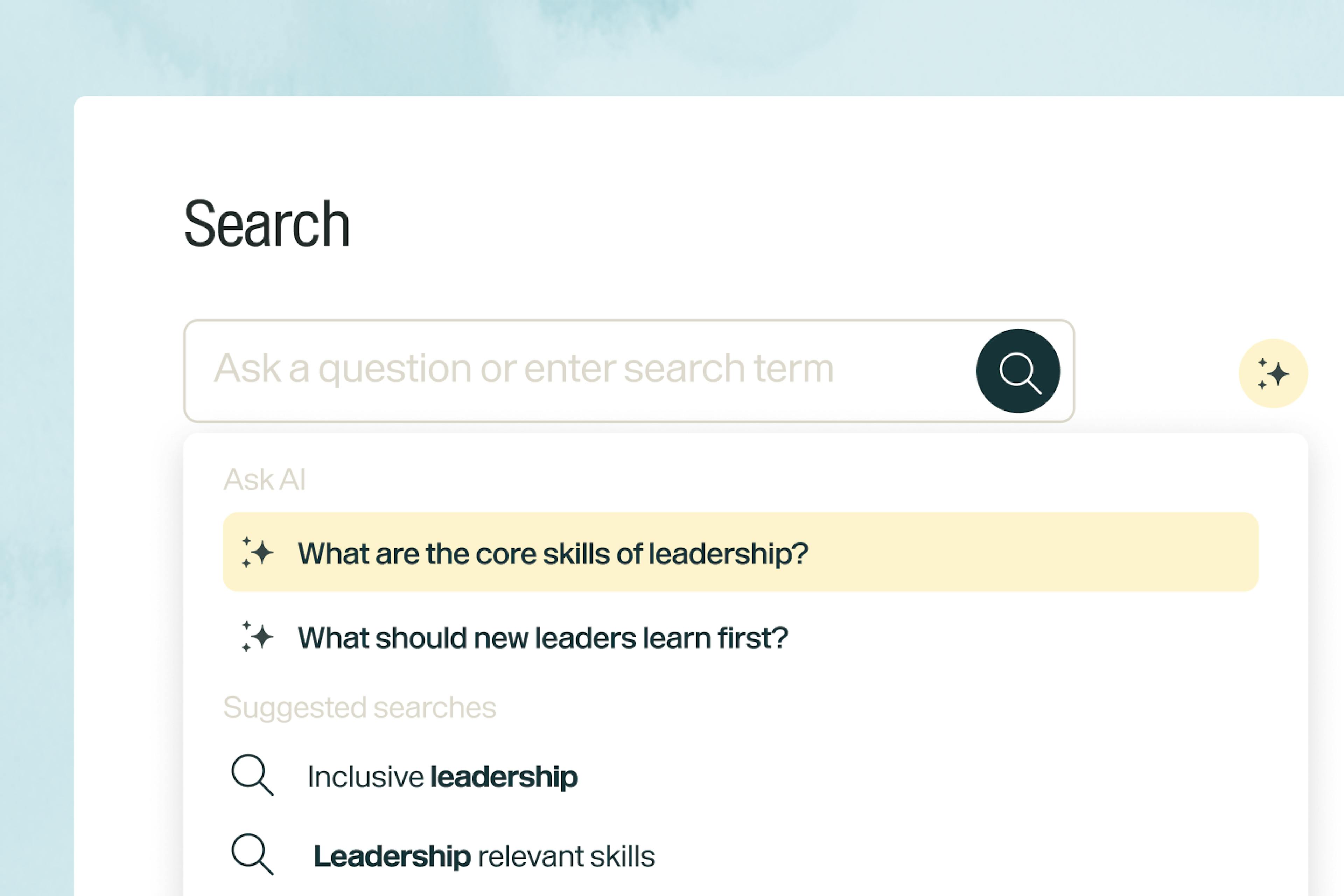Click magnifier icon next to Inclusive leadership
This screenshot has width=1344, height=896.
click(252, 776)
